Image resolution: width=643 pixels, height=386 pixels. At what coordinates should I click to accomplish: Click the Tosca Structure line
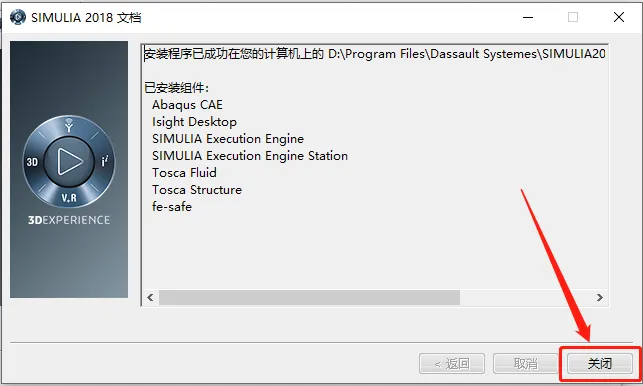197,190
